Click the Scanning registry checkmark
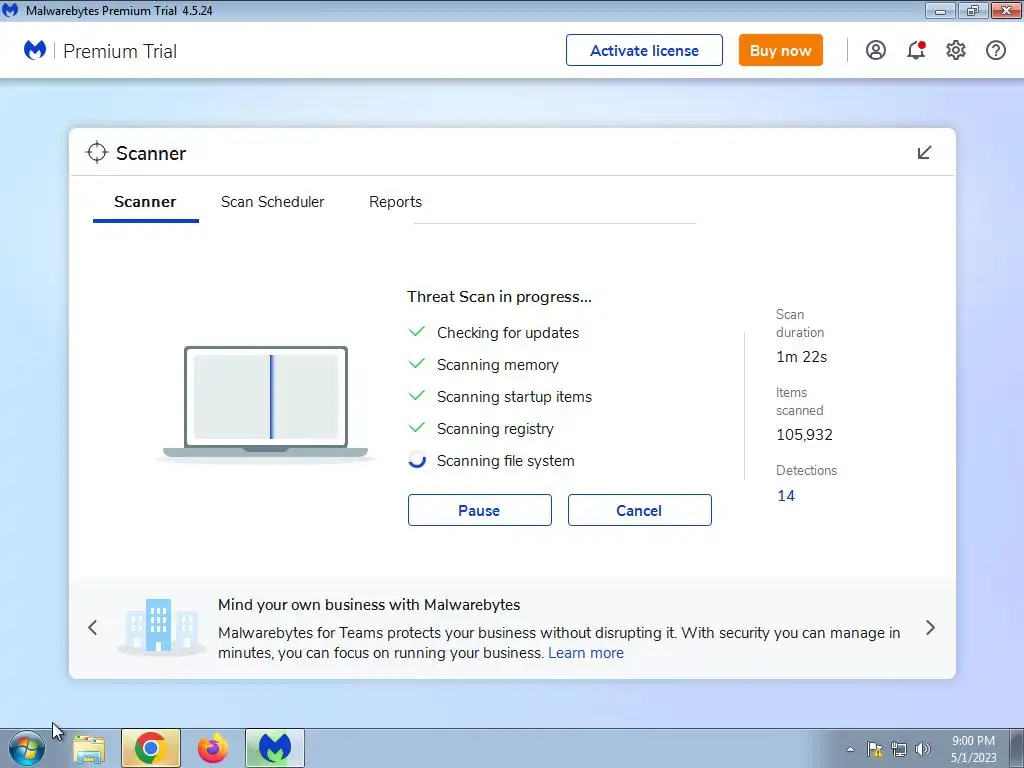 point(417,428)
